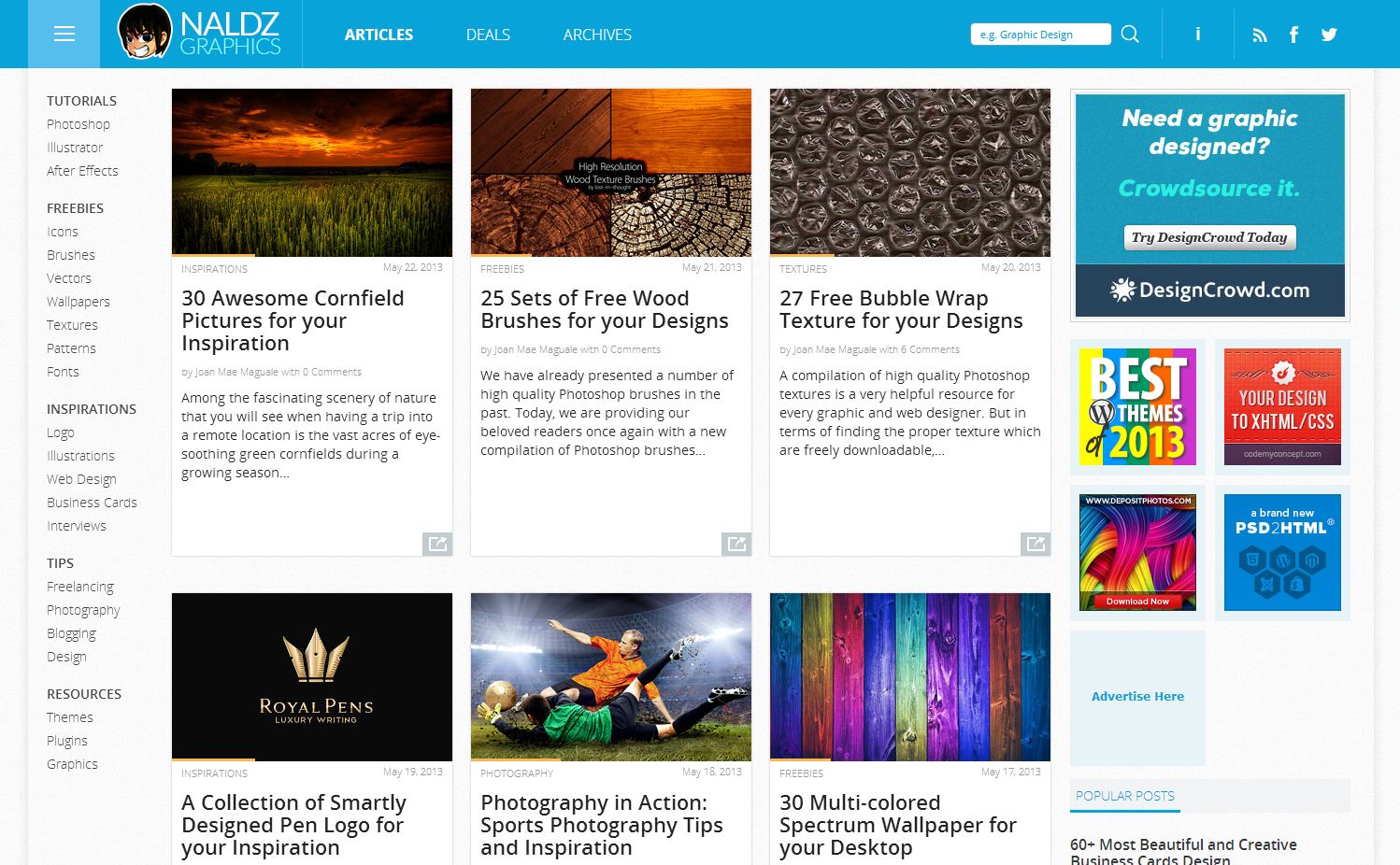The height and width of the screenshot is (865, 1400).
Task: Click the Naldz Graphics mascot logo
Action: click(145, 32)
